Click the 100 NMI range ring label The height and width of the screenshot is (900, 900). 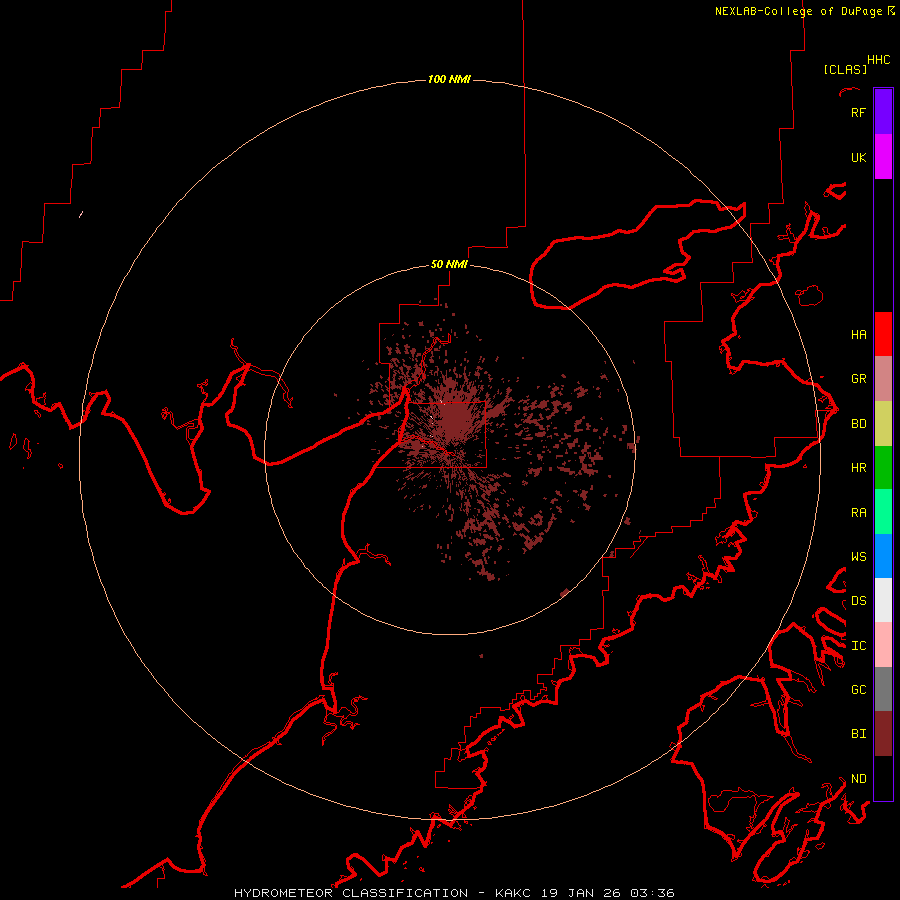point(449,79)
